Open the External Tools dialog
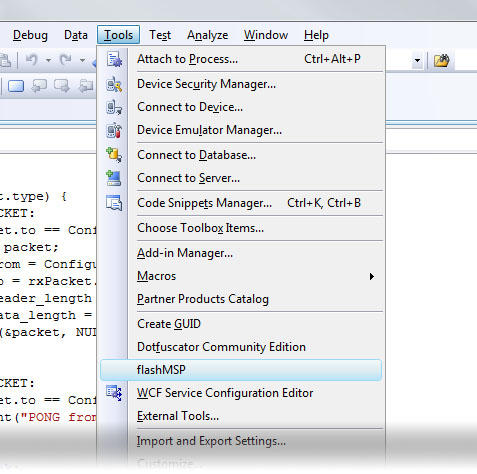The height and width of the screenshot is (474, 477). coord(241,416)
